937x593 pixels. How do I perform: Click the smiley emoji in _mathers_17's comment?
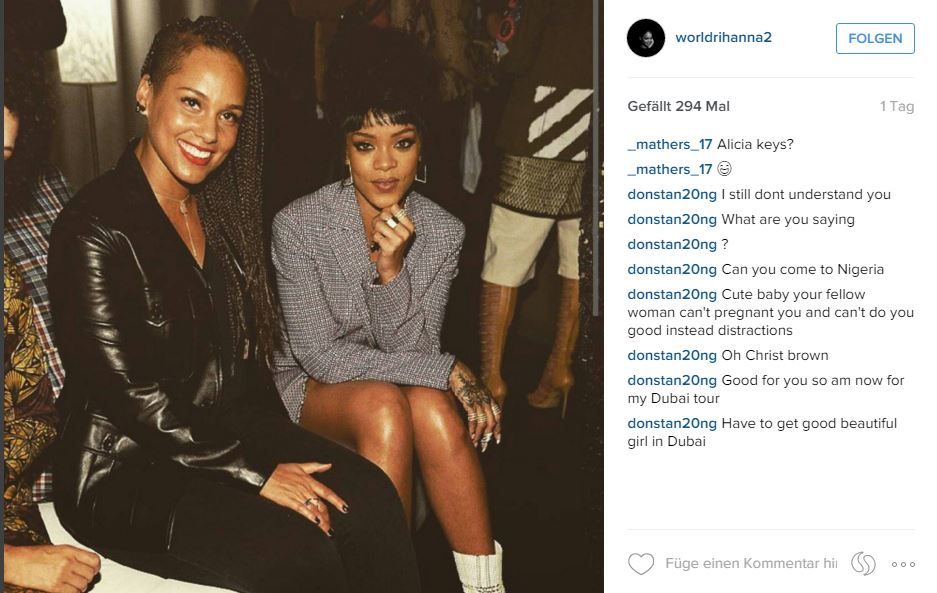click(724, 169)
